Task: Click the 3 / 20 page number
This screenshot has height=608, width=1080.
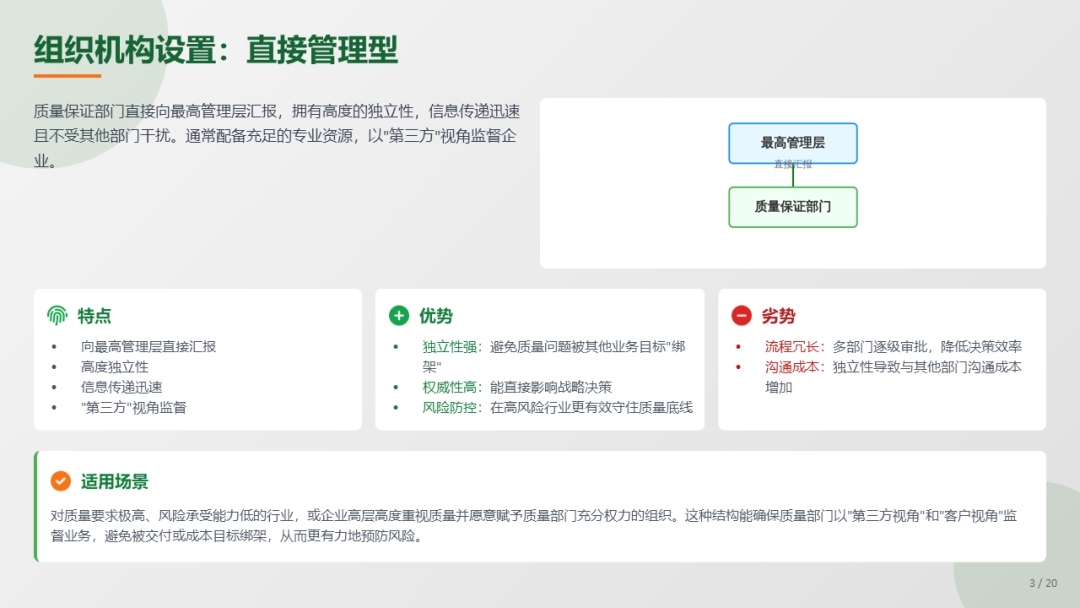Action: 1043,583
